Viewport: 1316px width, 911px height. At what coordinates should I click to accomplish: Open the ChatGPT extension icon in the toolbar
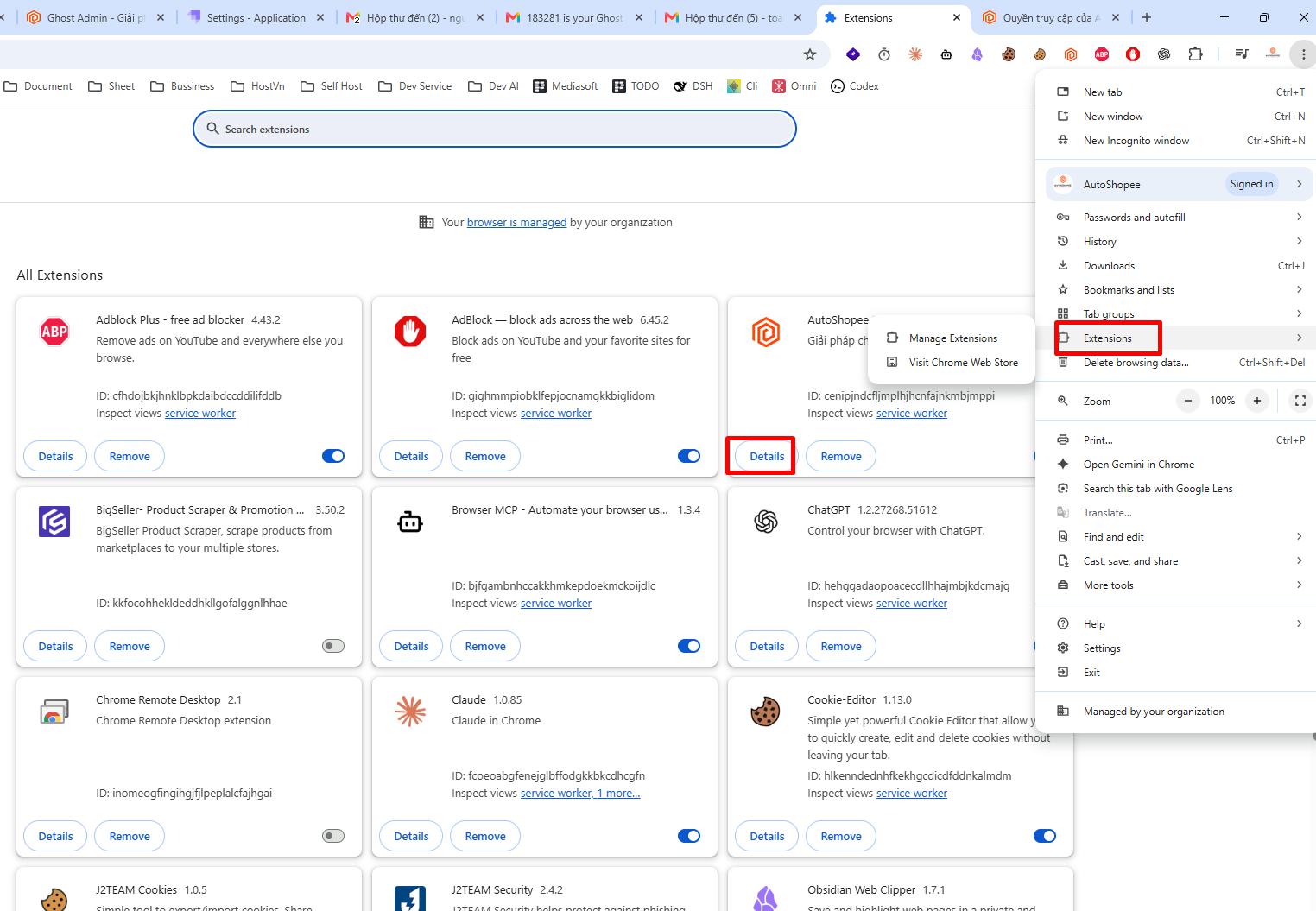pos(1164,54)
